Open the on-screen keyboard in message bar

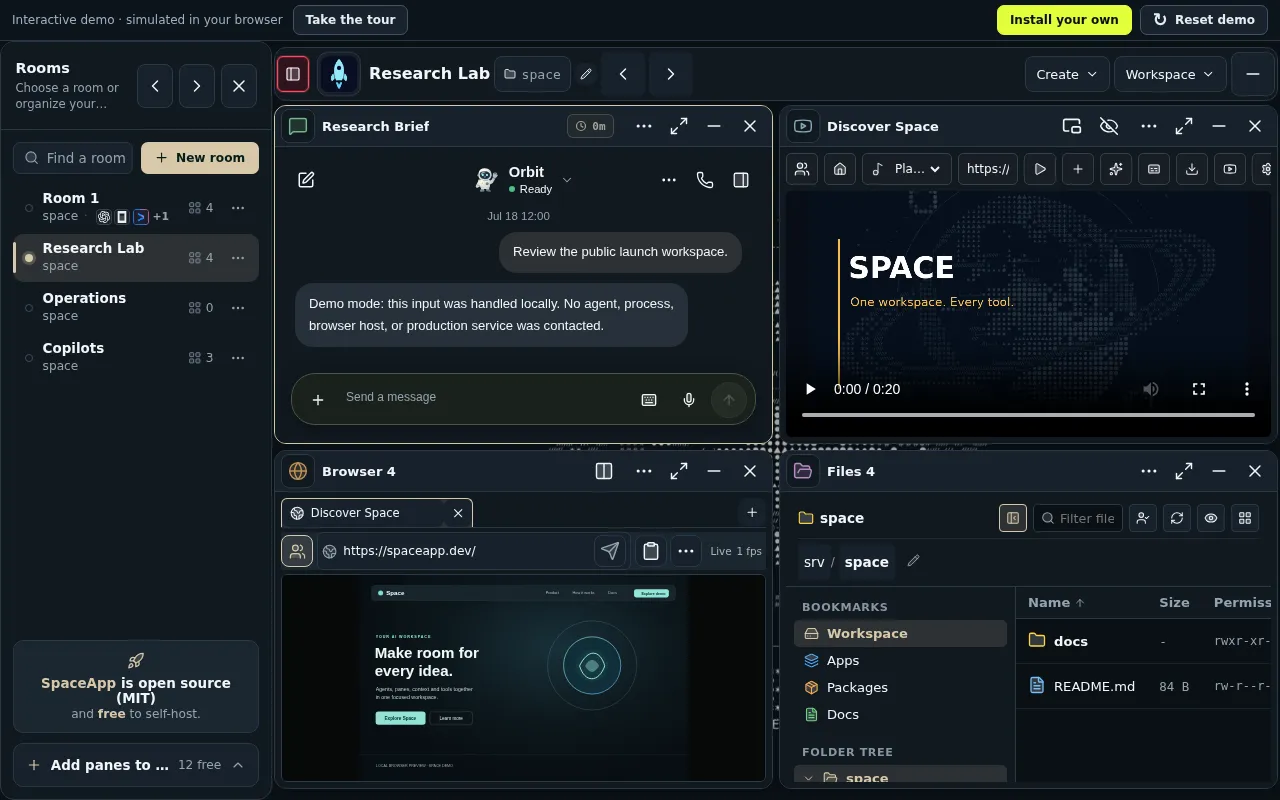tap(649, 400)
